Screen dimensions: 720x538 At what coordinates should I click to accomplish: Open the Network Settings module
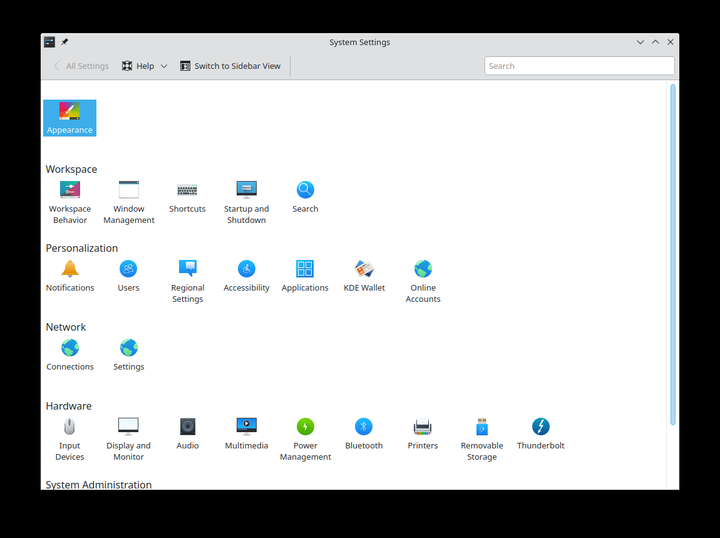coord(129,355)
